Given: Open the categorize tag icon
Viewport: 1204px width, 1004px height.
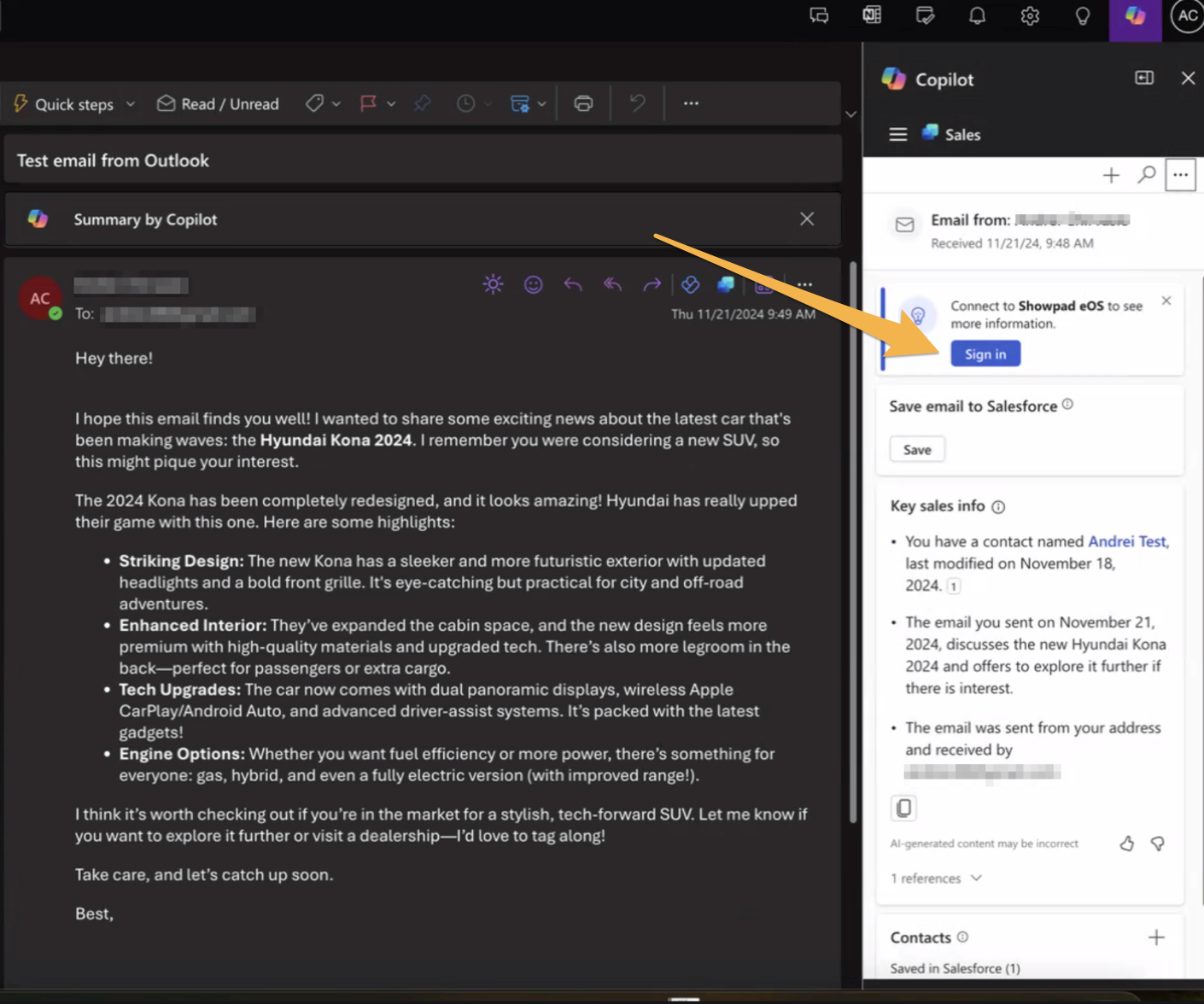Looking at the screenshot, I should tap(314, 104).
